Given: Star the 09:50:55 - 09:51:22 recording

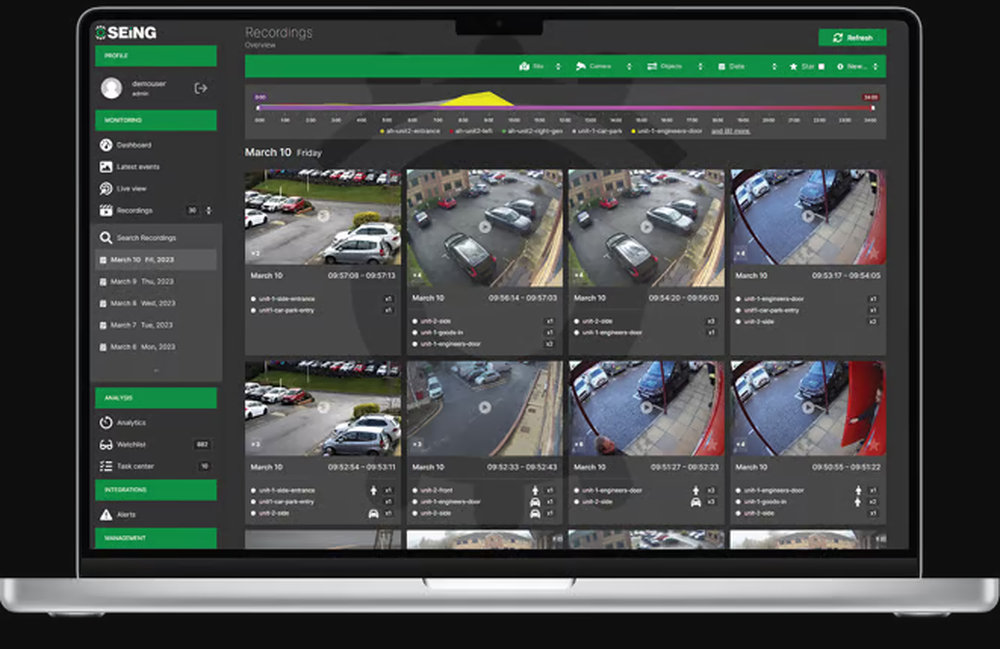Looking at the screenshot, I should tap(874, 444).
